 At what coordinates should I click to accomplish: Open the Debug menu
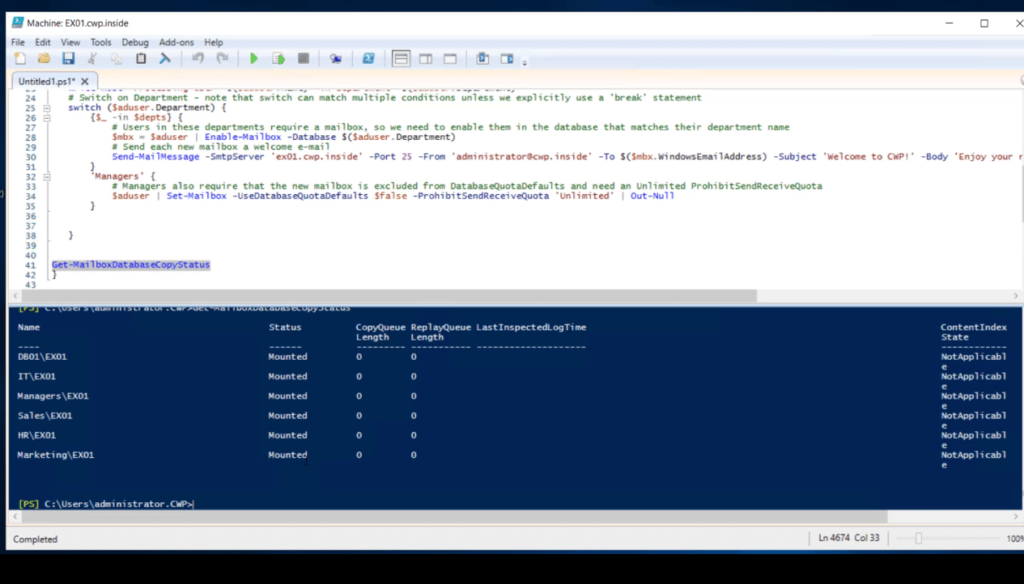coord(134,42)
